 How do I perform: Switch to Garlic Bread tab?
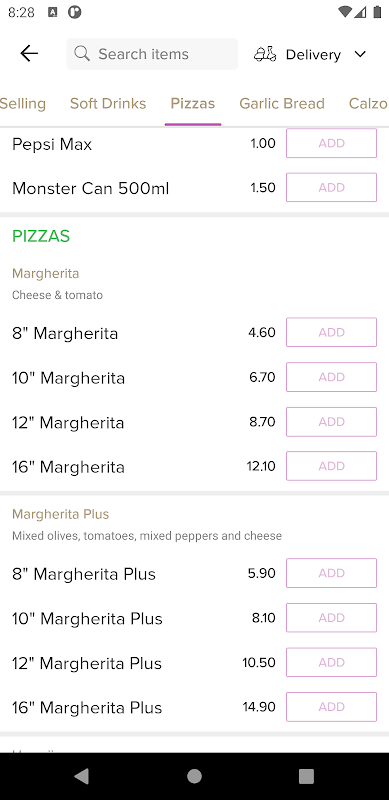[x=282, y=104]
